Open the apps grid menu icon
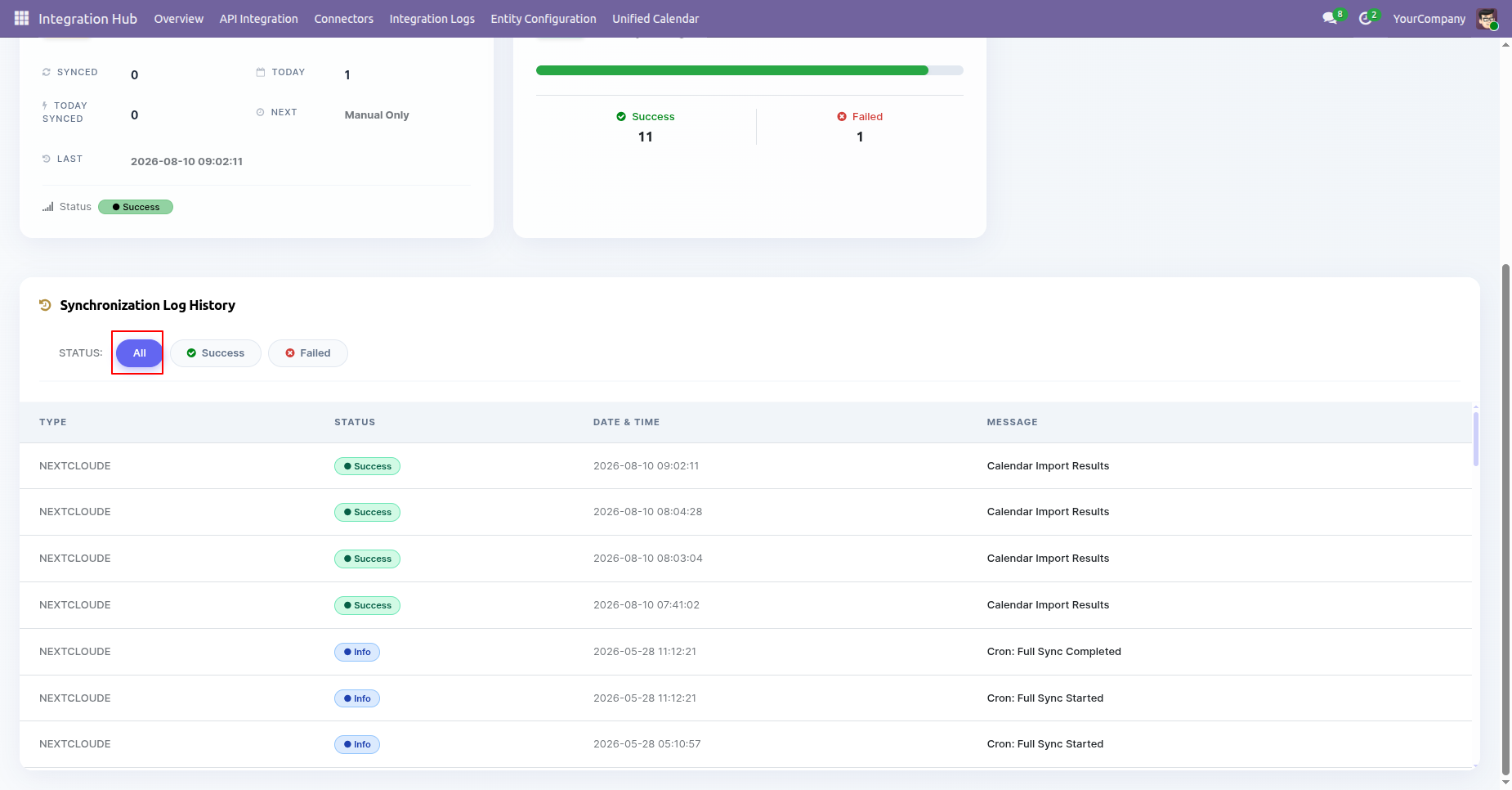 coord(21,18)
